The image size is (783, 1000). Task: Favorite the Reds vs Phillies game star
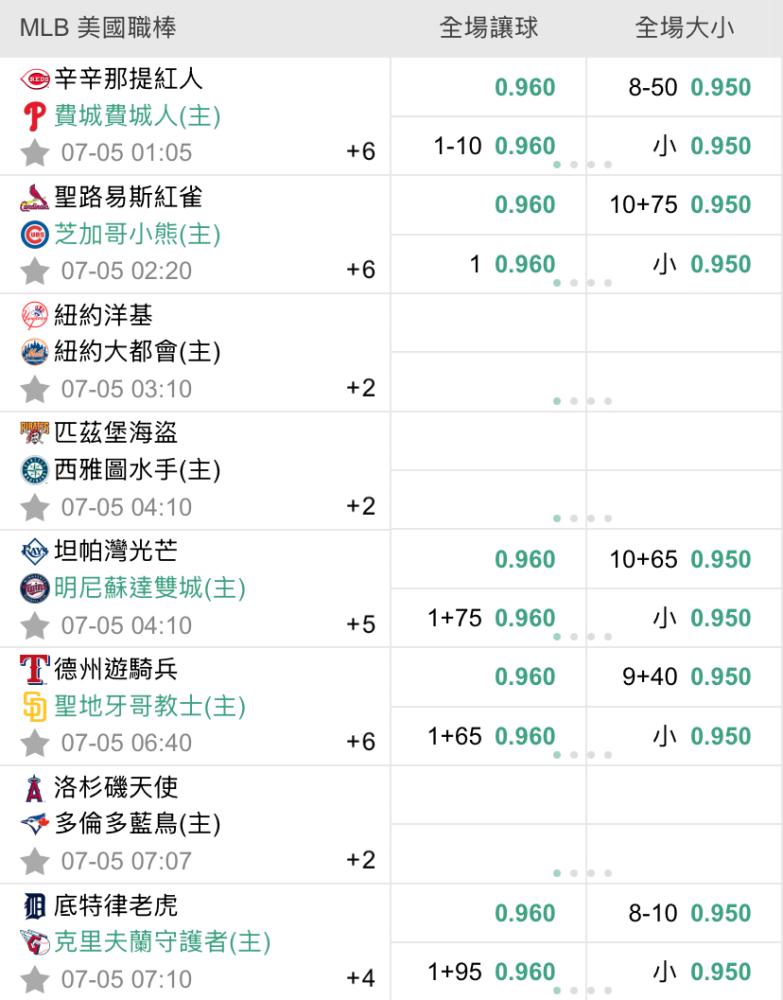[x=34, y=153]
